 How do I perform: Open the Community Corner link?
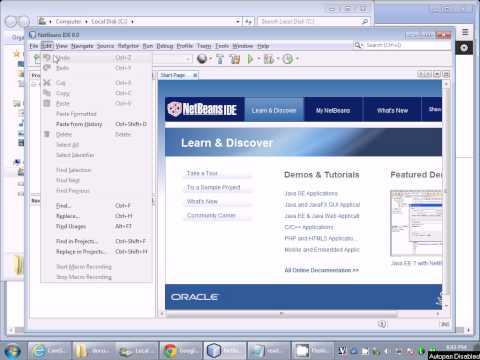[211, 215]
